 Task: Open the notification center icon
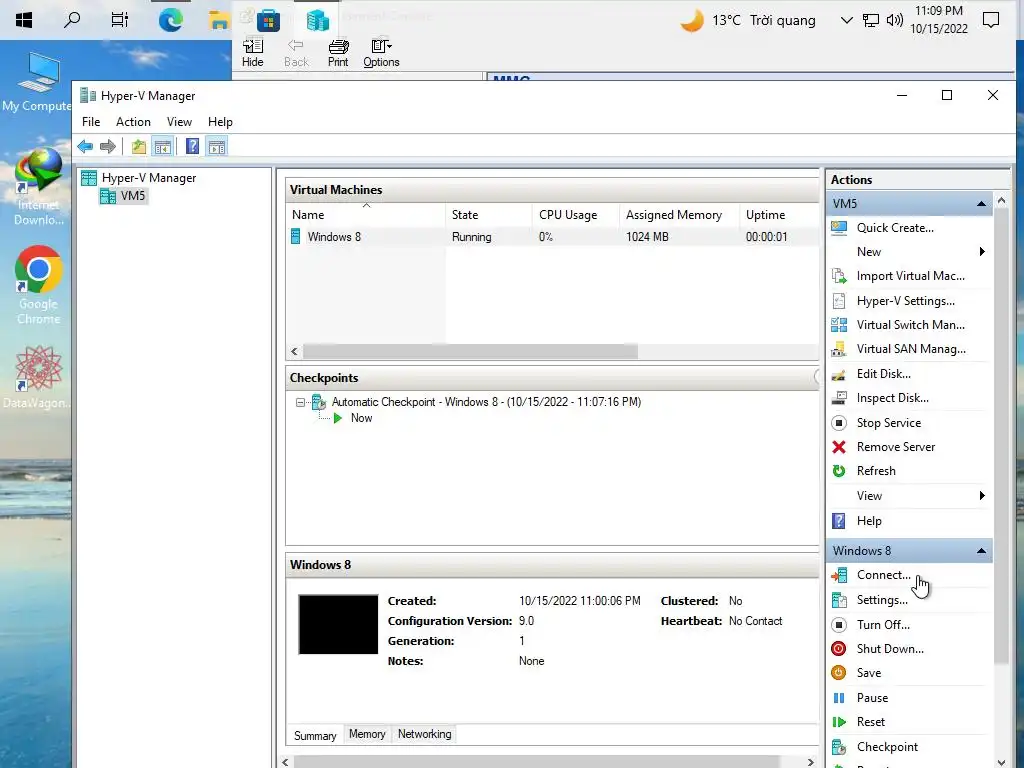[991, 20]
